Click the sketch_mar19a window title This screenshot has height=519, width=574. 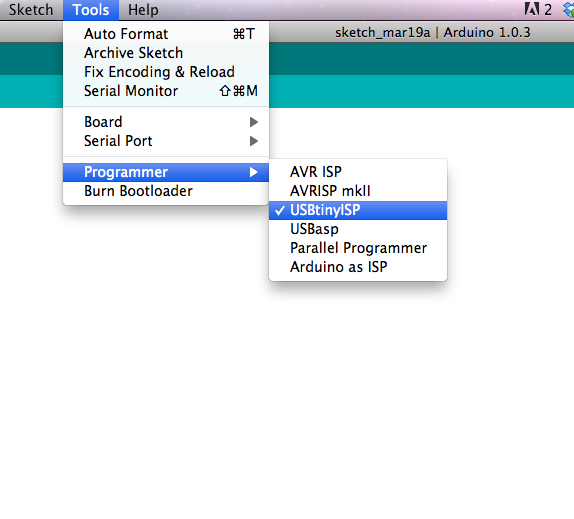point(433,33)
